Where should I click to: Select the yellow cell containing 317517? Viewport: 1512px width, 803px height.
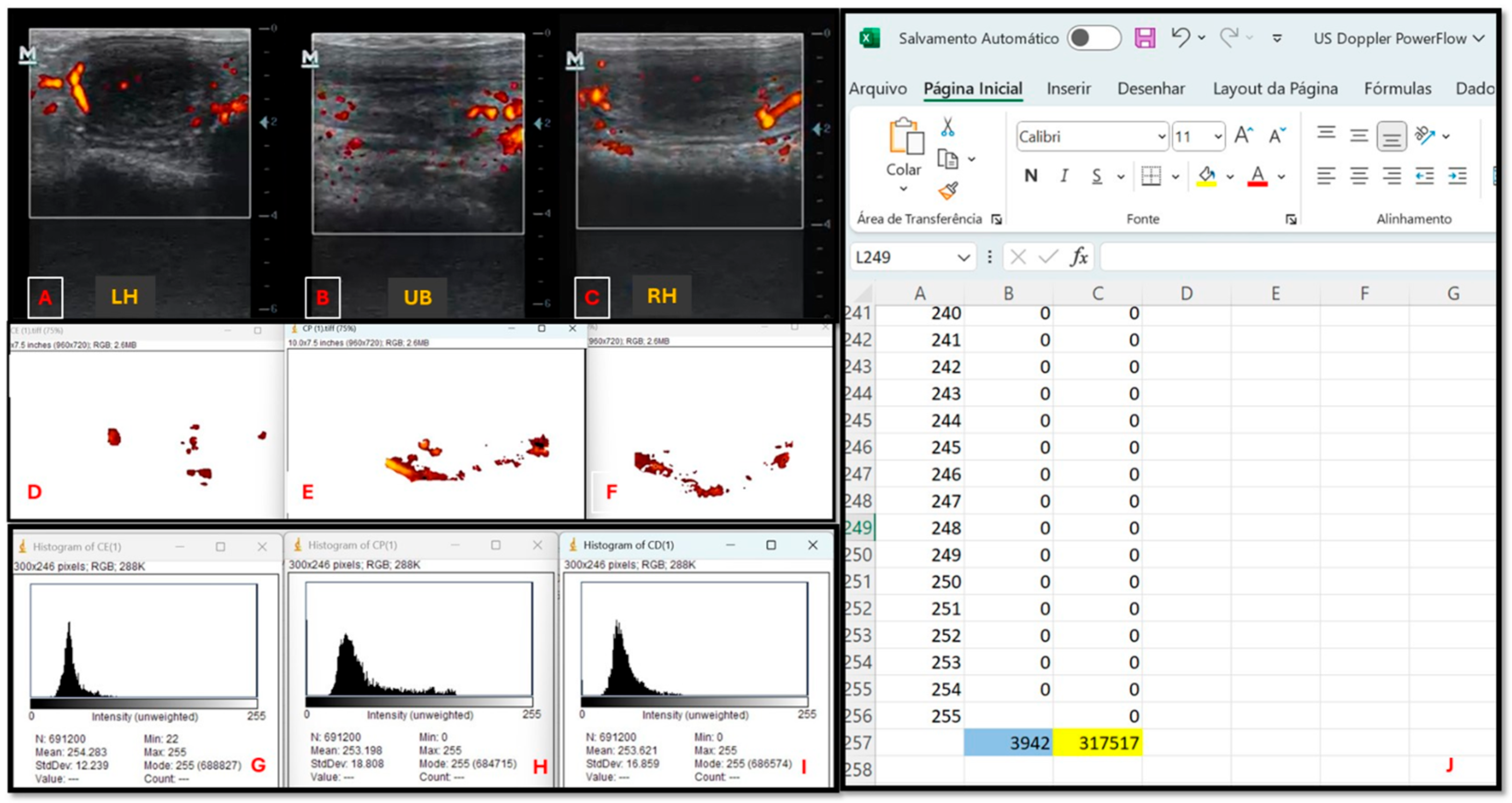tap(1097, 743)
